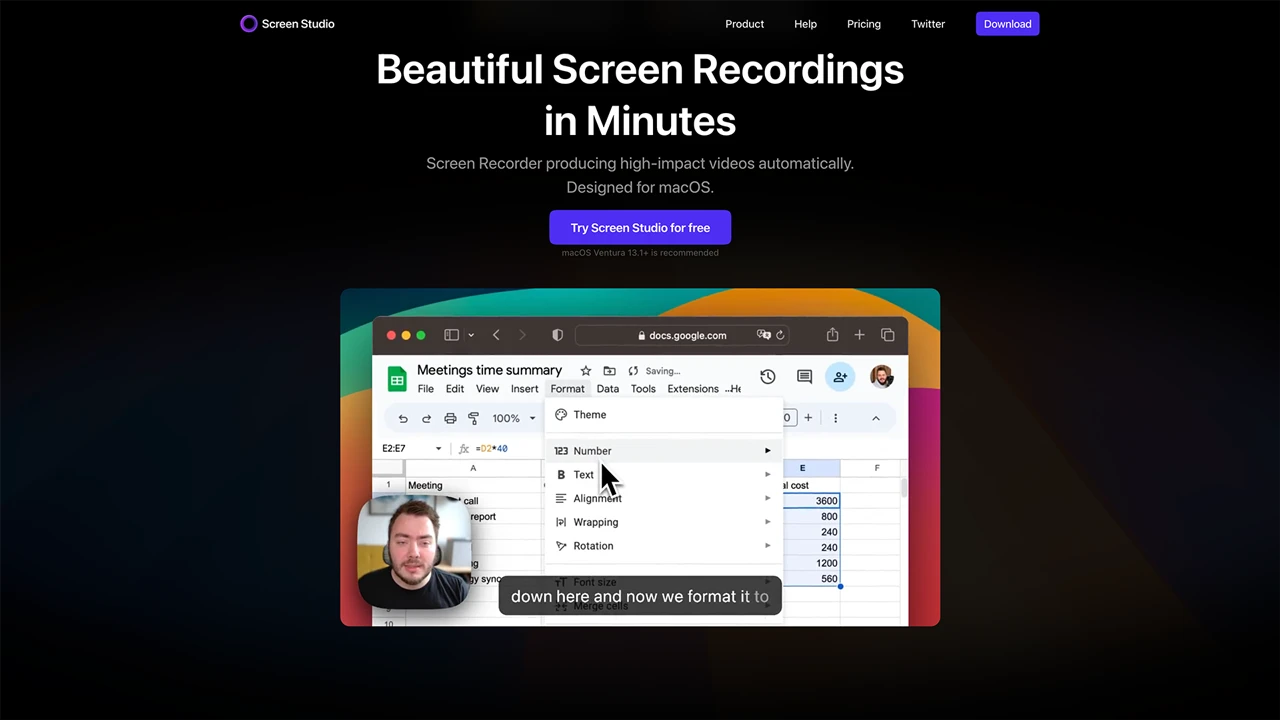Select the paint format roller icon

pyautogui.click(x=473, y=418)
